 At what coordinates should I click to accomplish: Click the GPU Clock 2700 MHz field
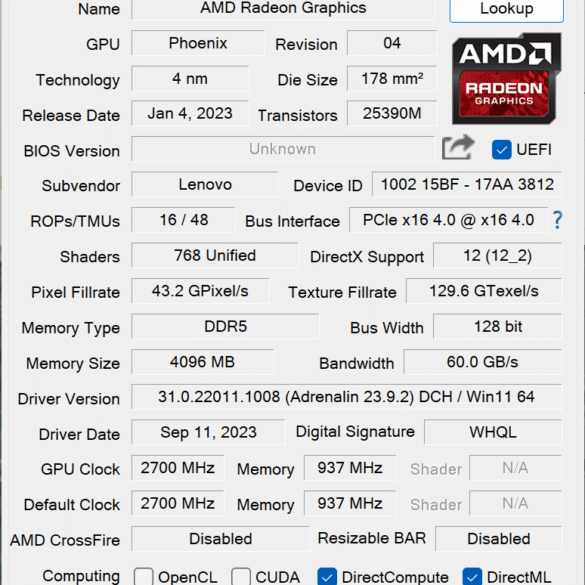pos(178,467)
